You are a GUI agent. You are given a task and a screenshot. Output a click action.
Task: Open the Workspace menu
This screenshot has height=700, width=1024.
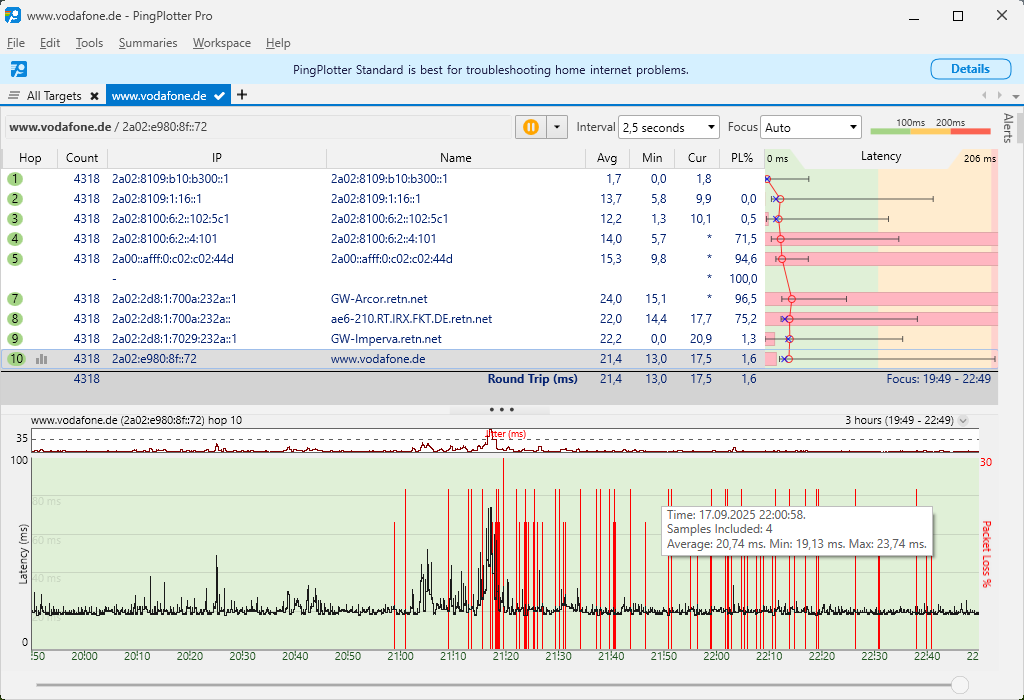pyautogui.click(x=221, y=43)
